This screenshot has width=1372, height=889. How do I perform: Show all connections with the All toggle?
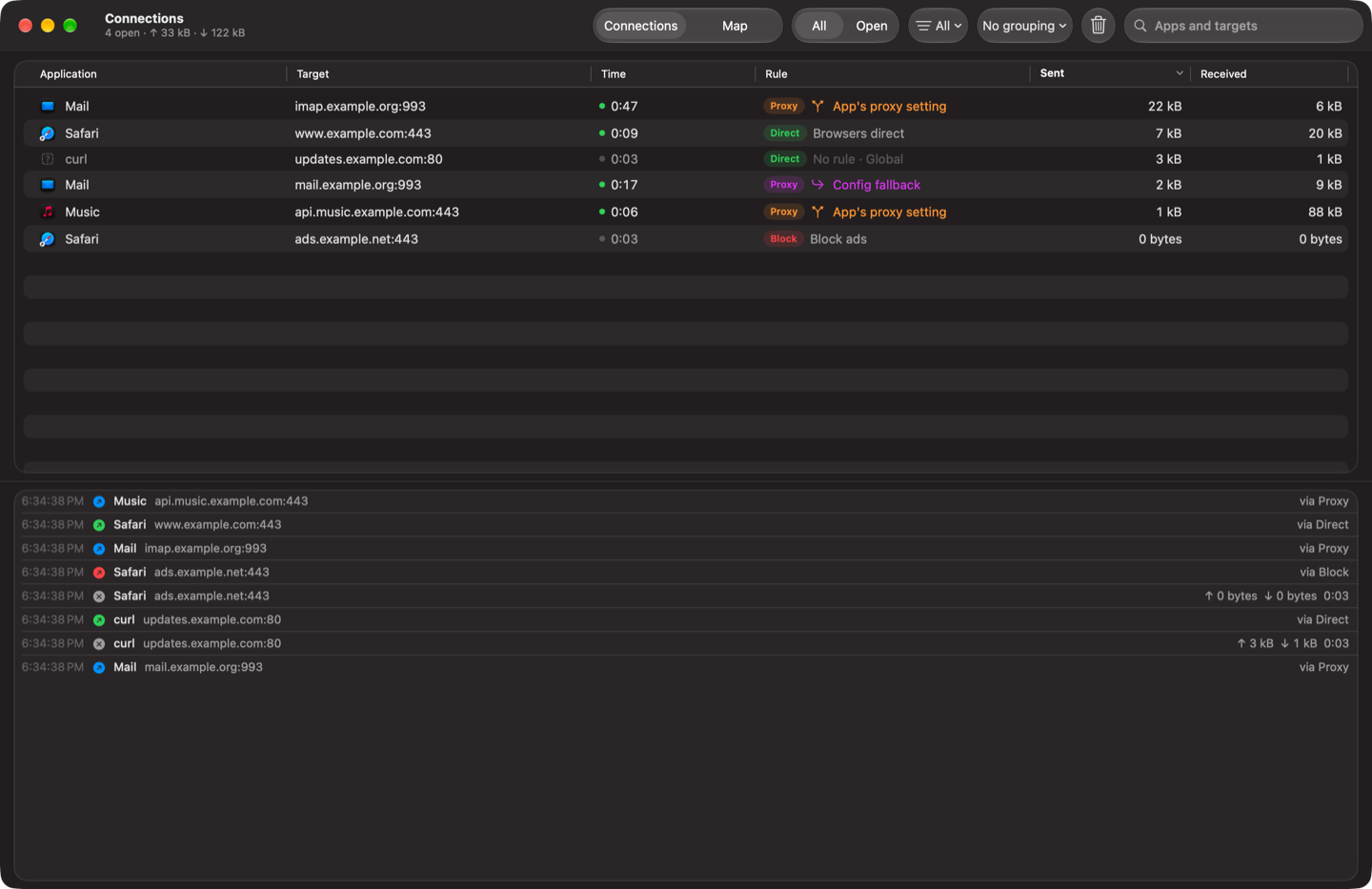pyautogui.click(x=818, y=26)
